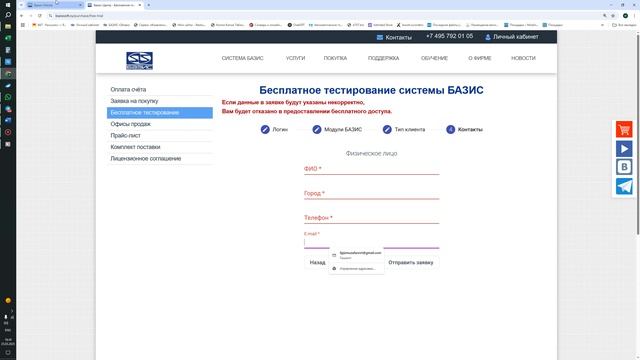
Task: Open Контакты link in top bar
Action: [x=398, y=38]
